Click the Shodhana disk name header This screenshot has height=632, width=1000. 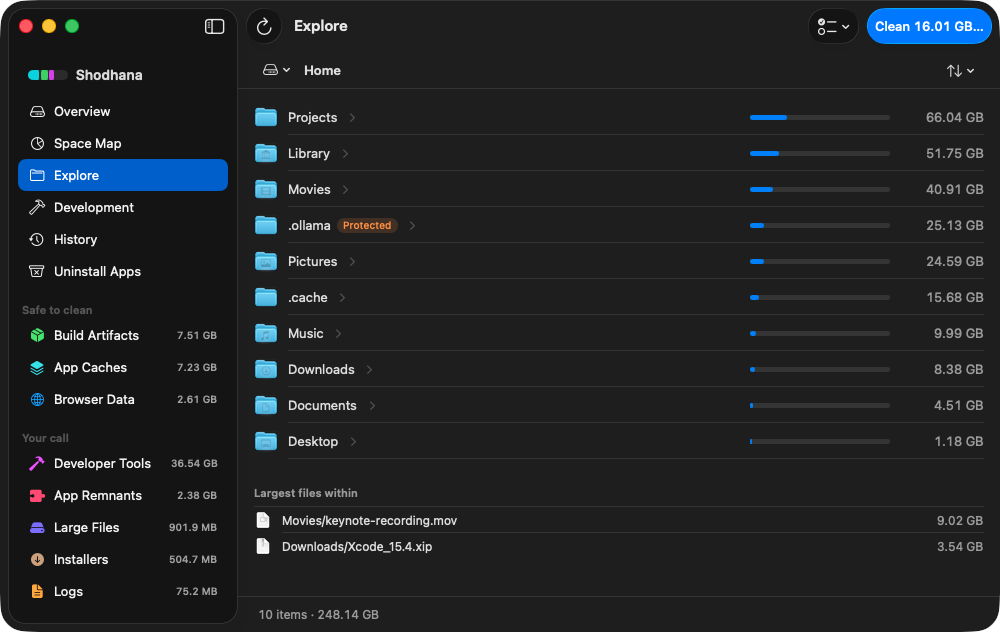tap(109, 75)
